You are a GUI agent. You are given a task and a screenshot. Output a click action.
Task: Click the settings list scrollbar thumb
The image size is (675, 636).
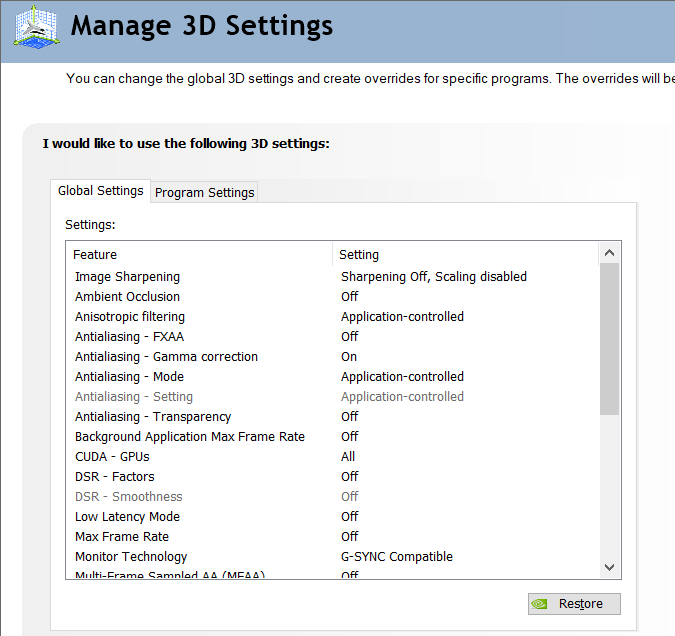point(609,340)
